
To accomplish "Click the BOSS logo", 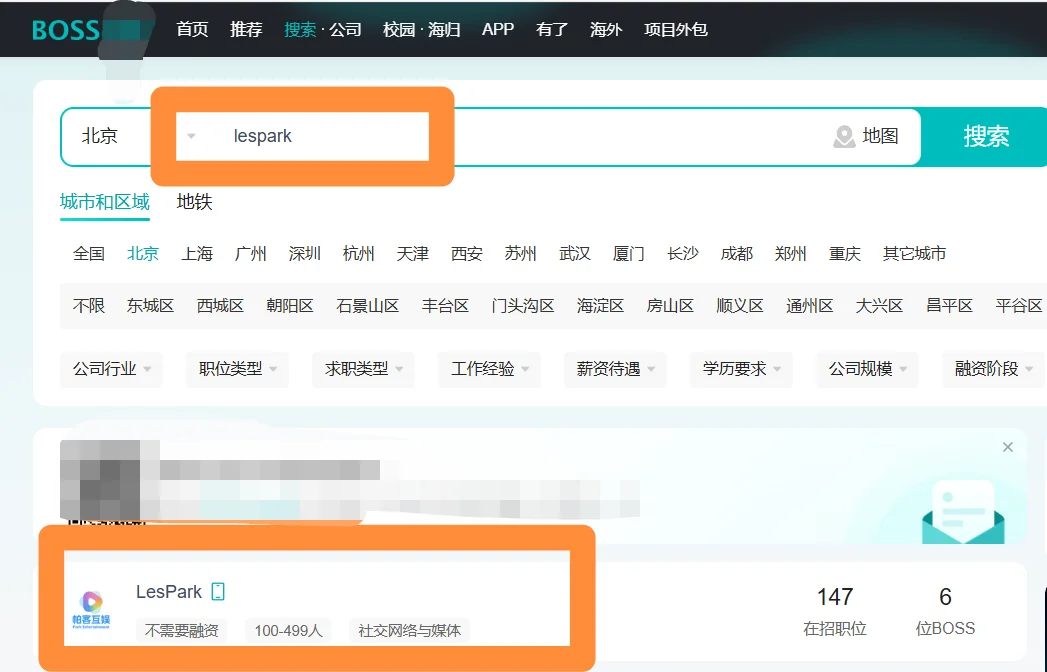I will click(x=65, y=28).
